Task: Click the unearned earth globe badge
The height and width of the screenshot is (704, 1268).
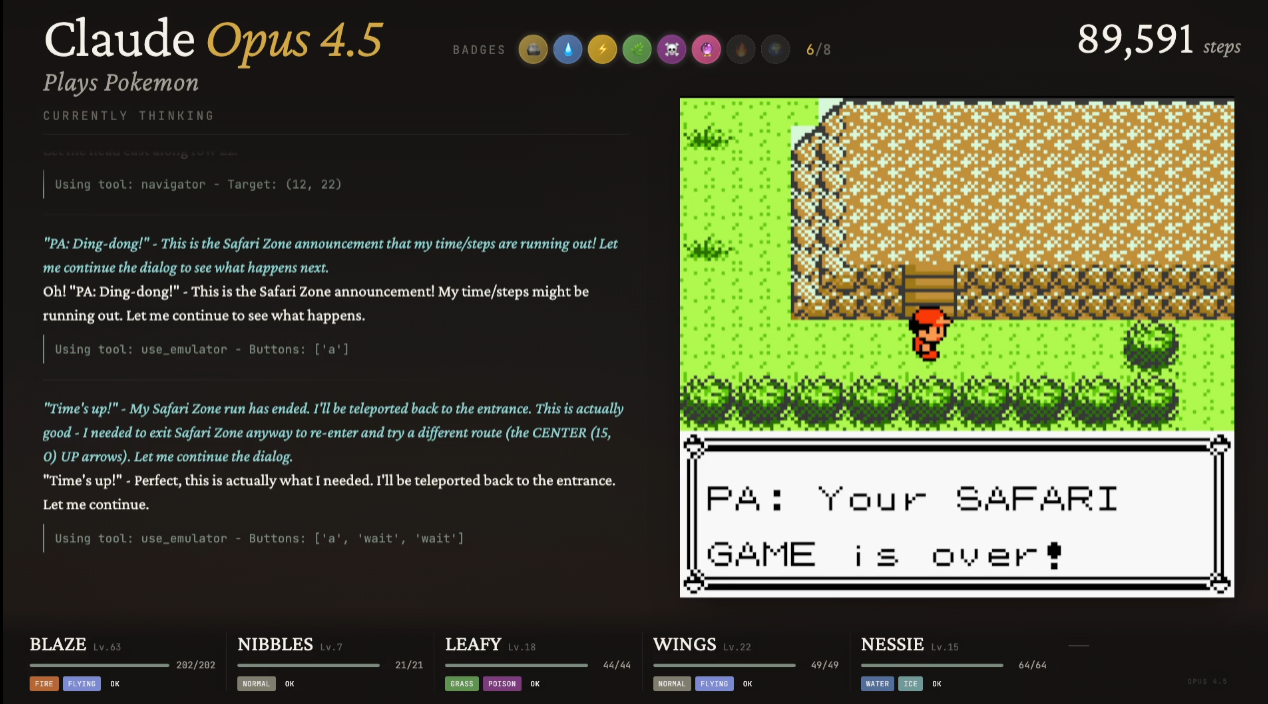Action: 775,49
